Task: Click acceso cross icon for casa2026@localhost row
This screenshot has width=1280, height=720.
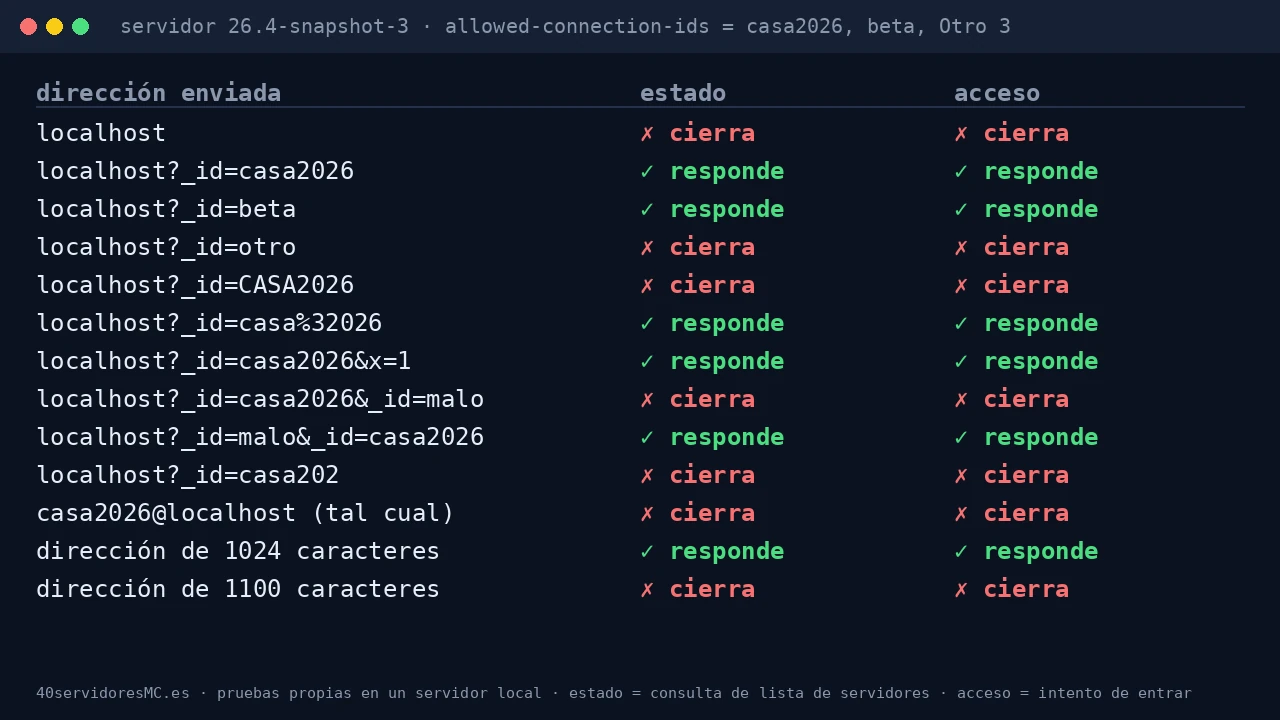Action: (x=961, y=513)
